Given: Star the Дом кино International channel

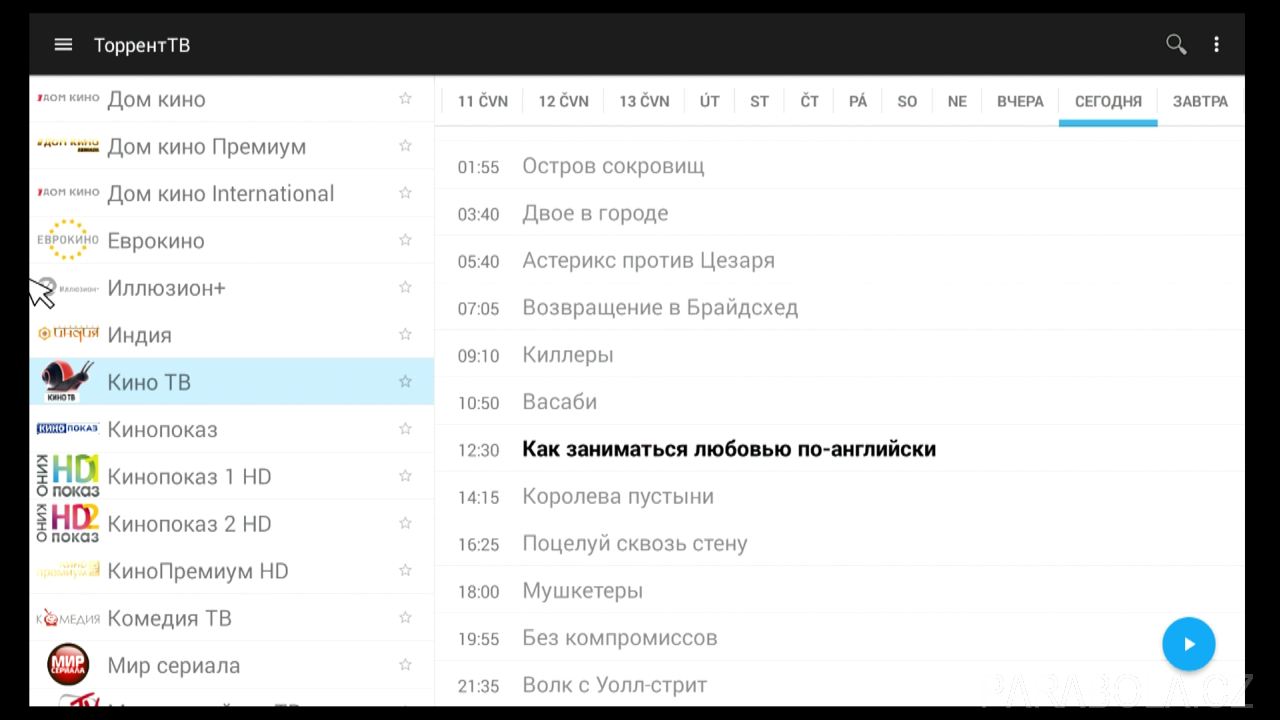Looking at the screenshot, I should pos(405,192).
